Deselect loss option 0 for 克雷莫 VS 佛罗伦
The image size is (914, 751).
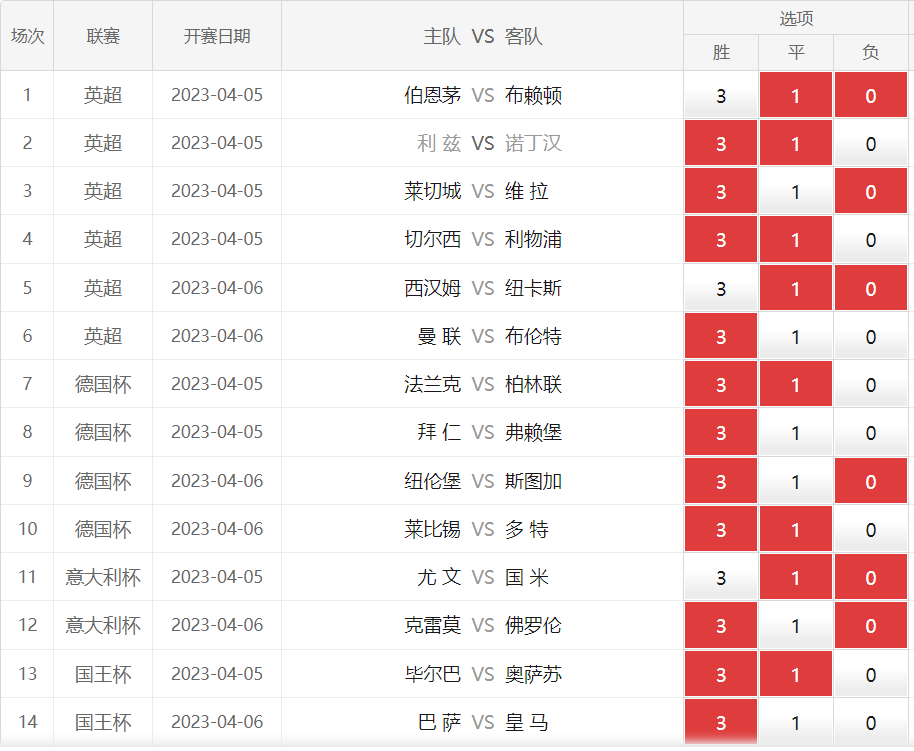click(871, 625)
